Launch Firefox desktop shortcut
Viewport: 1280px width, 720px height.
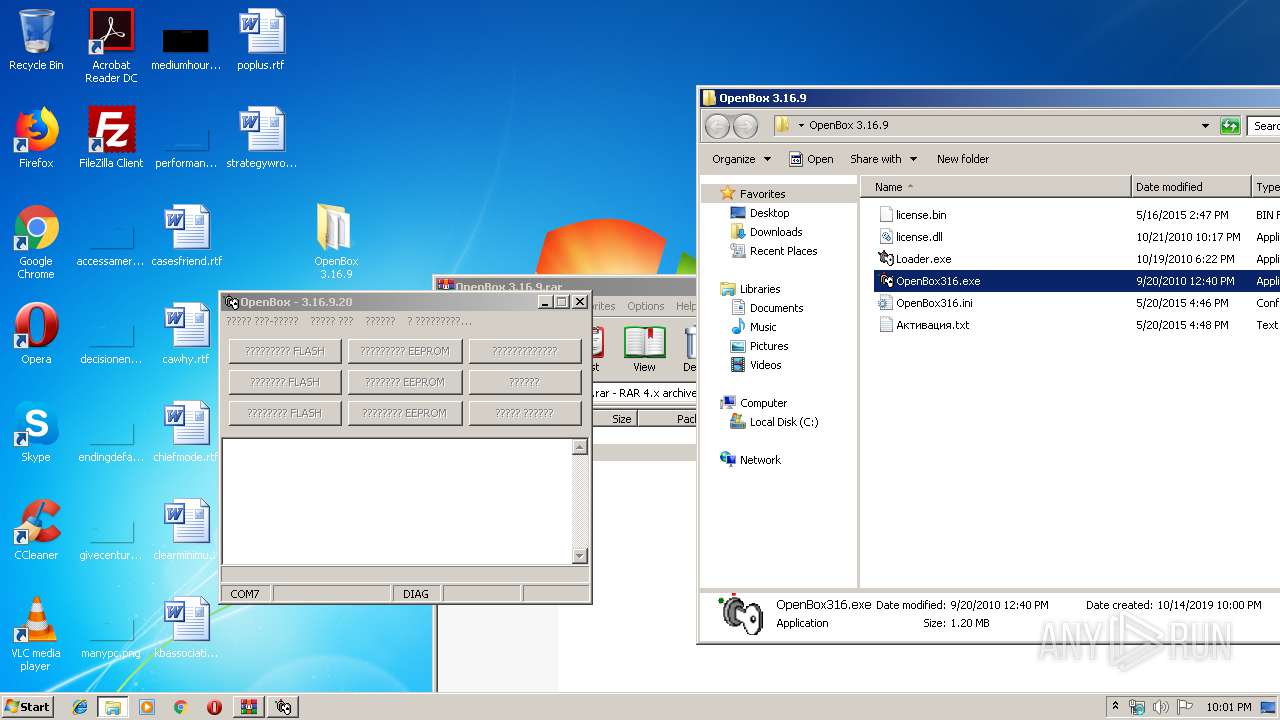(36, 138)
